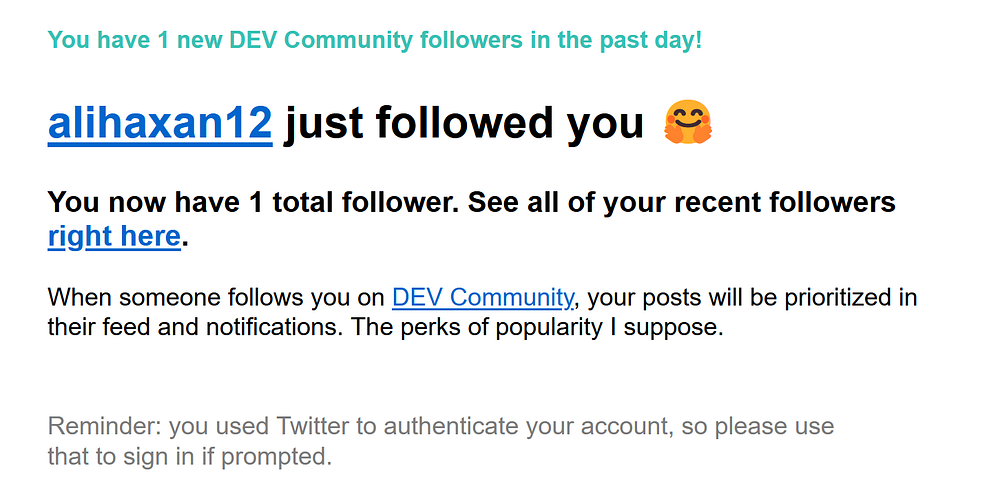Click the teal new followers notice line
This screenshot has width=1000, height=494.
coord(374,41)
